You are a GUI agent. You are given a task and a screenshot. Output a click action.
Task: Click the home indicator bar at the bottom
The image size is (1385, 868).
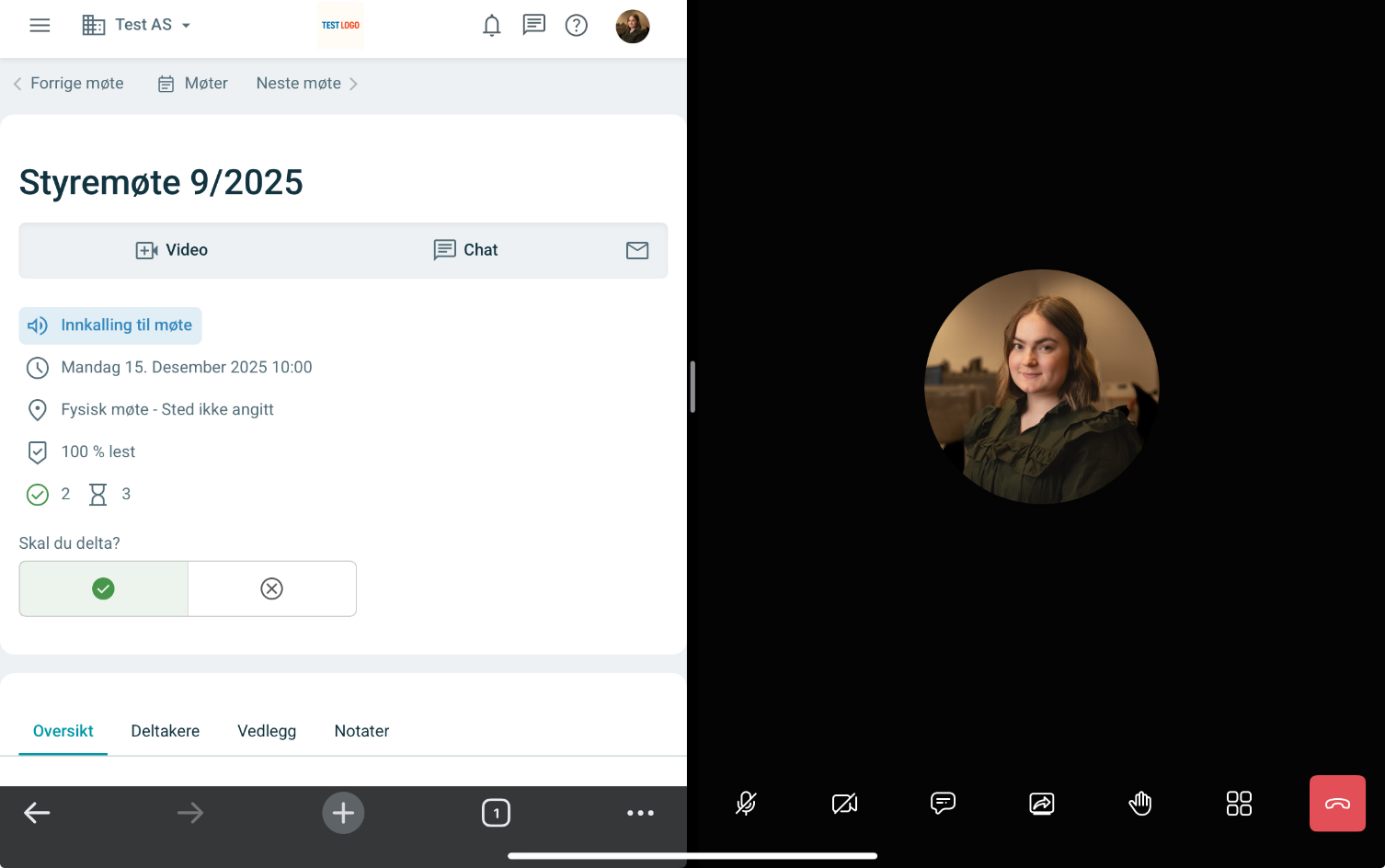point(692,856)
